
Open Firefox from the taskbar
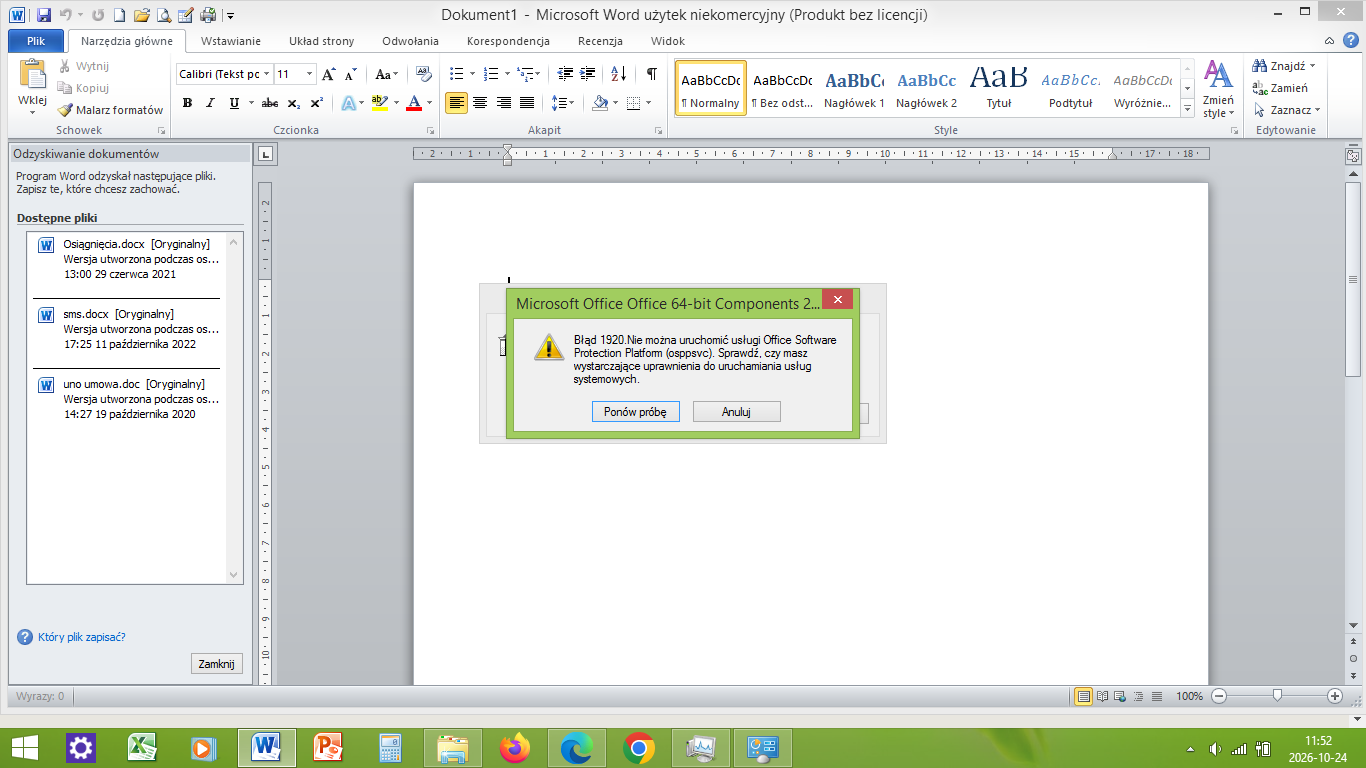[x=516, y=748]
